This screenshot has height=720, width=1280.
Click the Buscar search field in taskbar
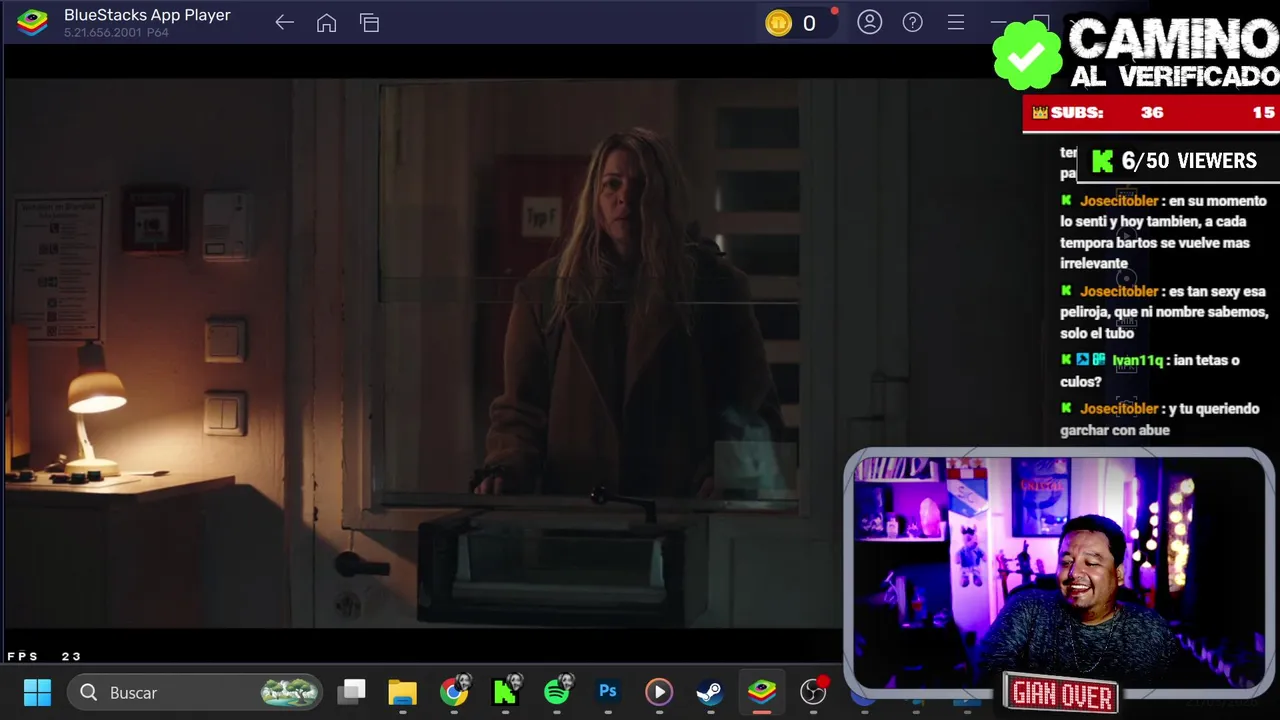click(x=196, y=692)
